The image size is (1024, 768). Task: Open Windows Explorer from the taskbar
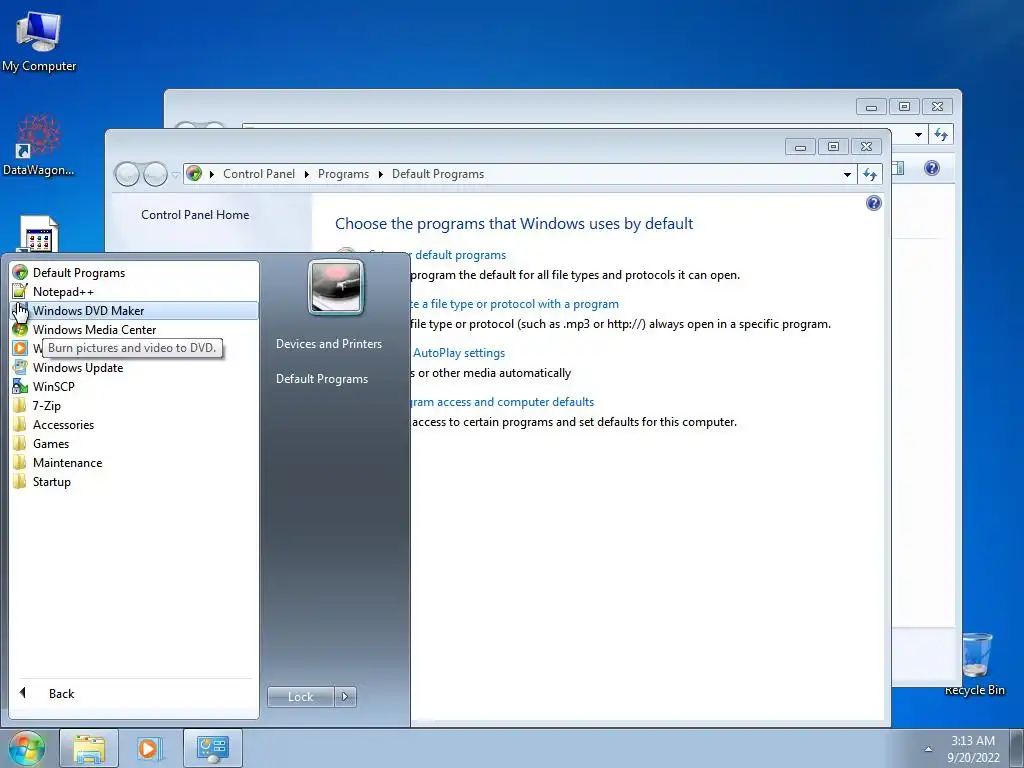[89, 748]
